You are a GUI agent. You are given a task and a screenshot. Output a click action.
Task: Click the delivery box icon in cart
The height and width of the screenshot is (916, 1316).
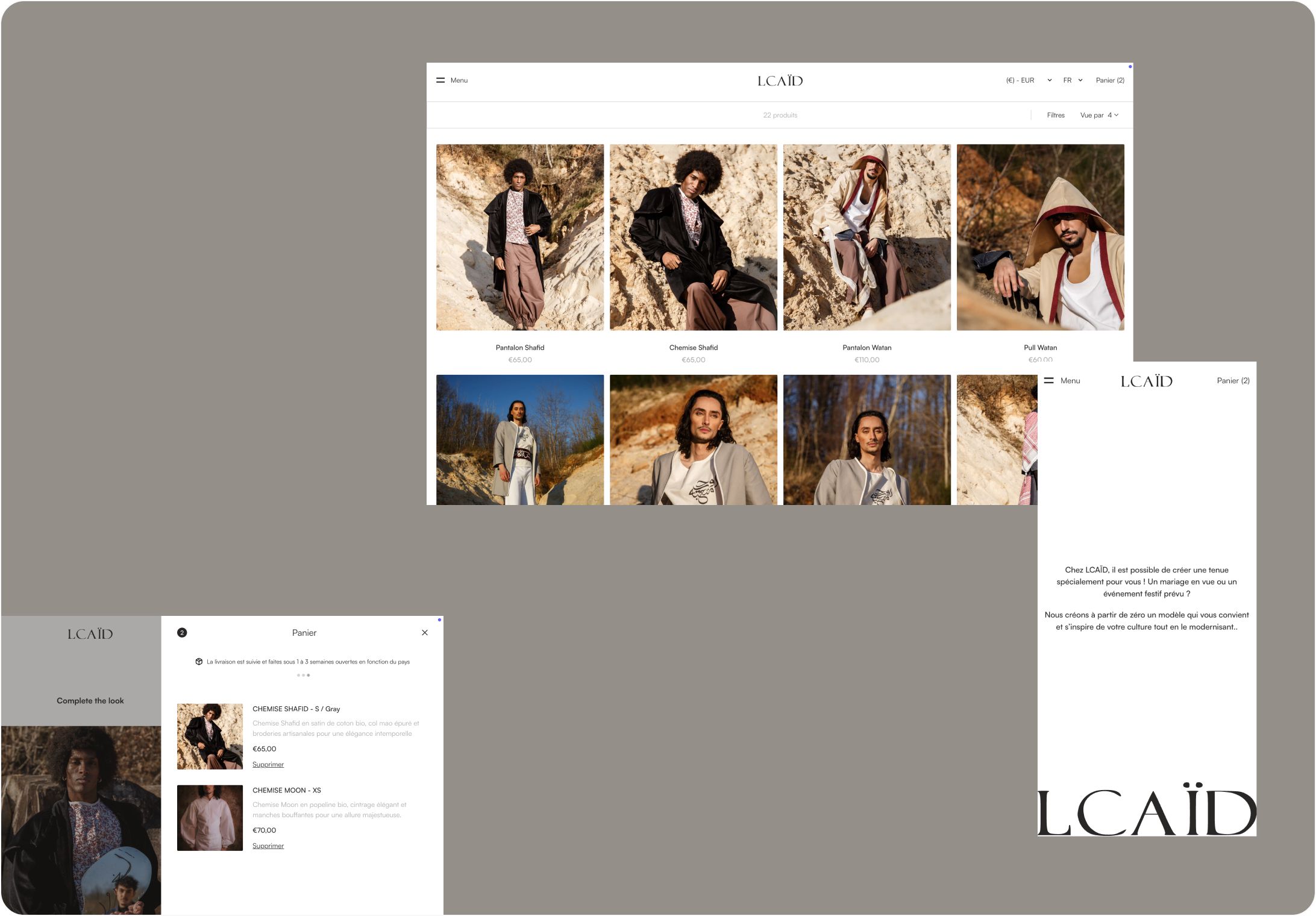pos(199,662)
